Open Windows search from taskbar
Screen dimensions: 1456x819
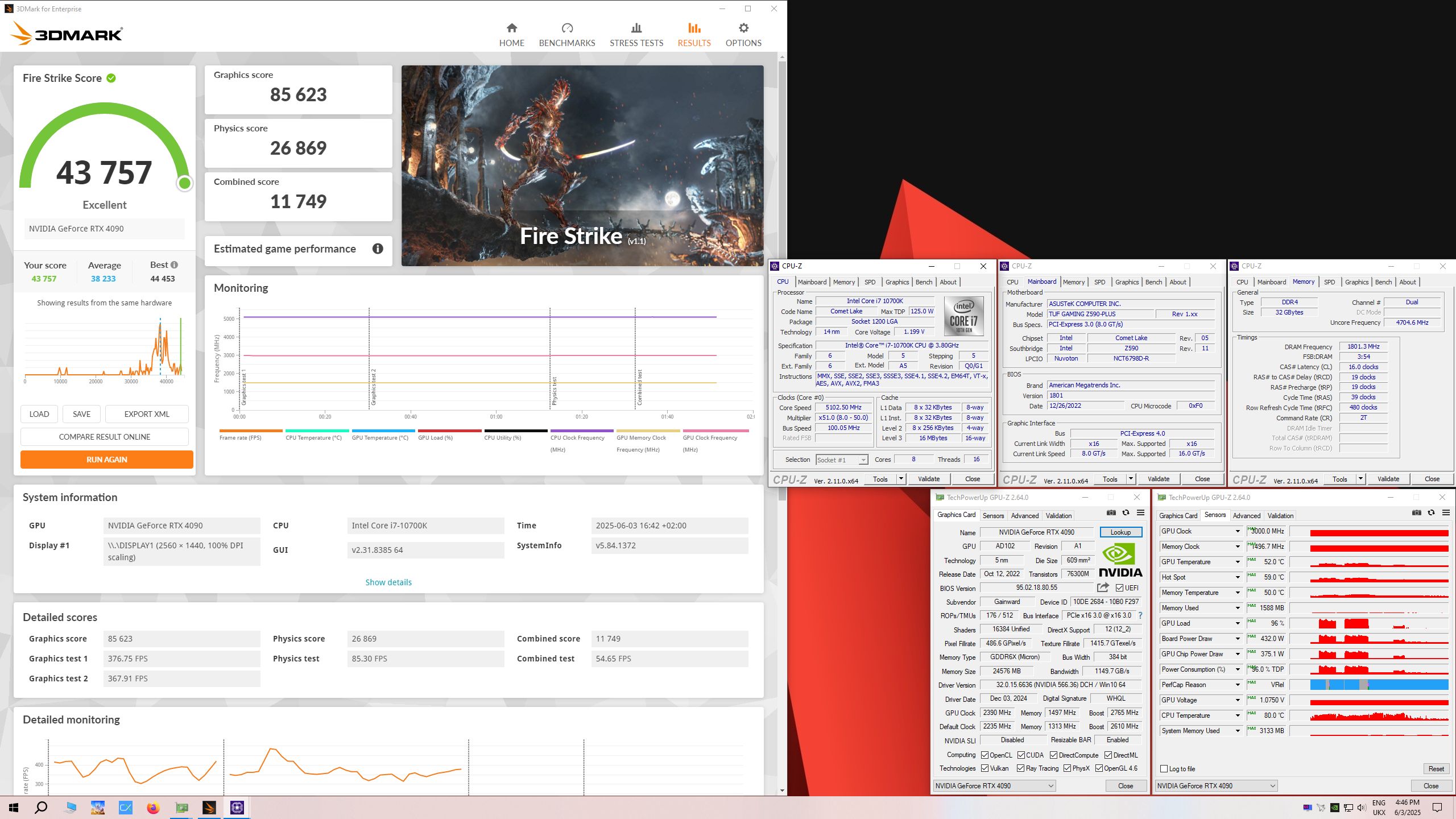[x=41, y=808]
